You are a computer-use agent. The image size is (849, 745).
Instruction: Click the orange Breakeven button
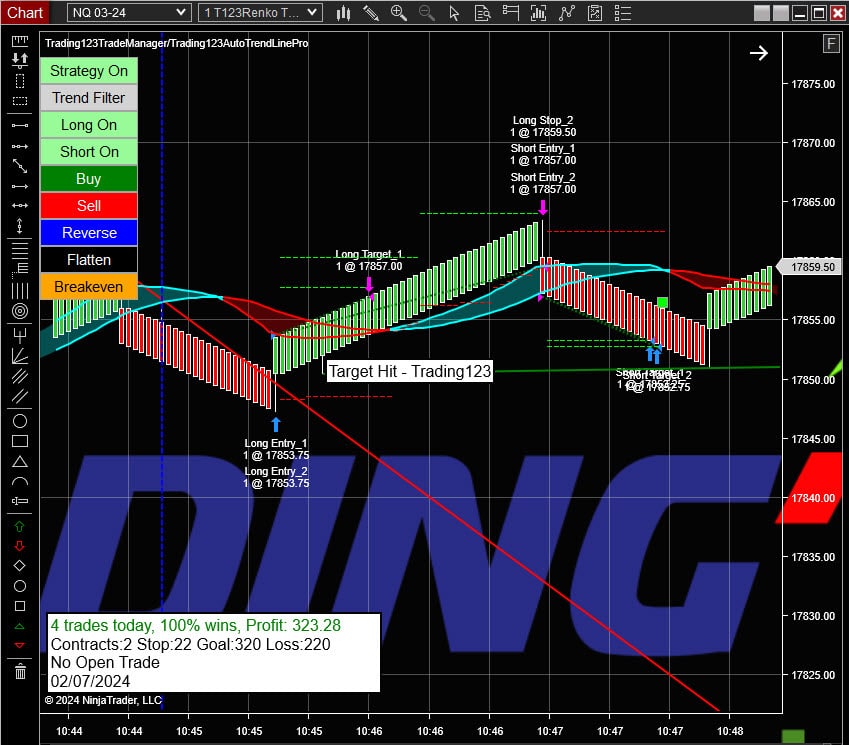[89, 286]
